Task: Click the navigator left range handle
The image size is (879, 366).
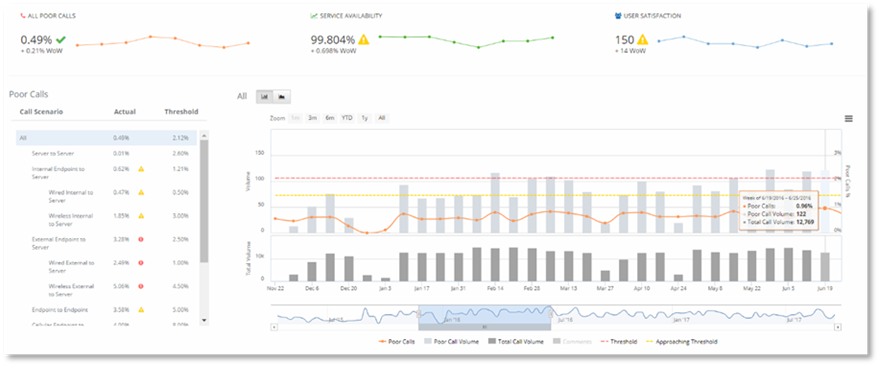Action: (x=418, y=314)
